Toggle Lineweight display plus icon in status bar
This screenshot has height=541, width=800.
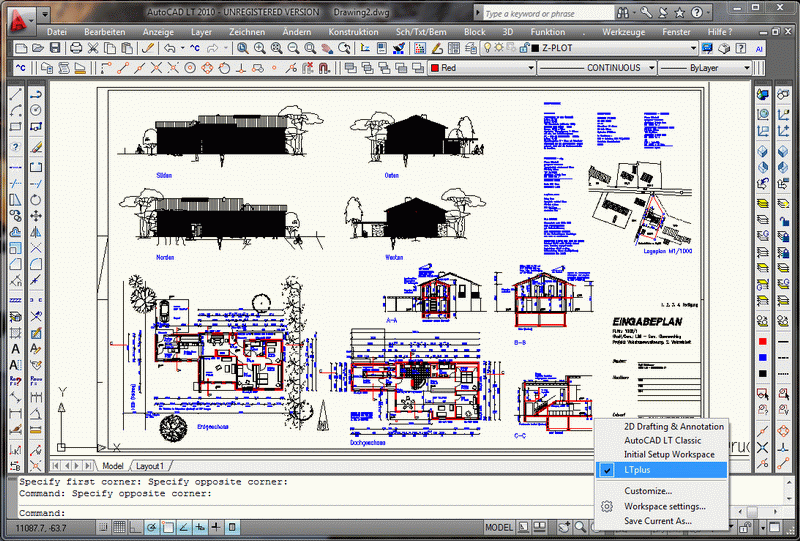click(x=216, y=527)
